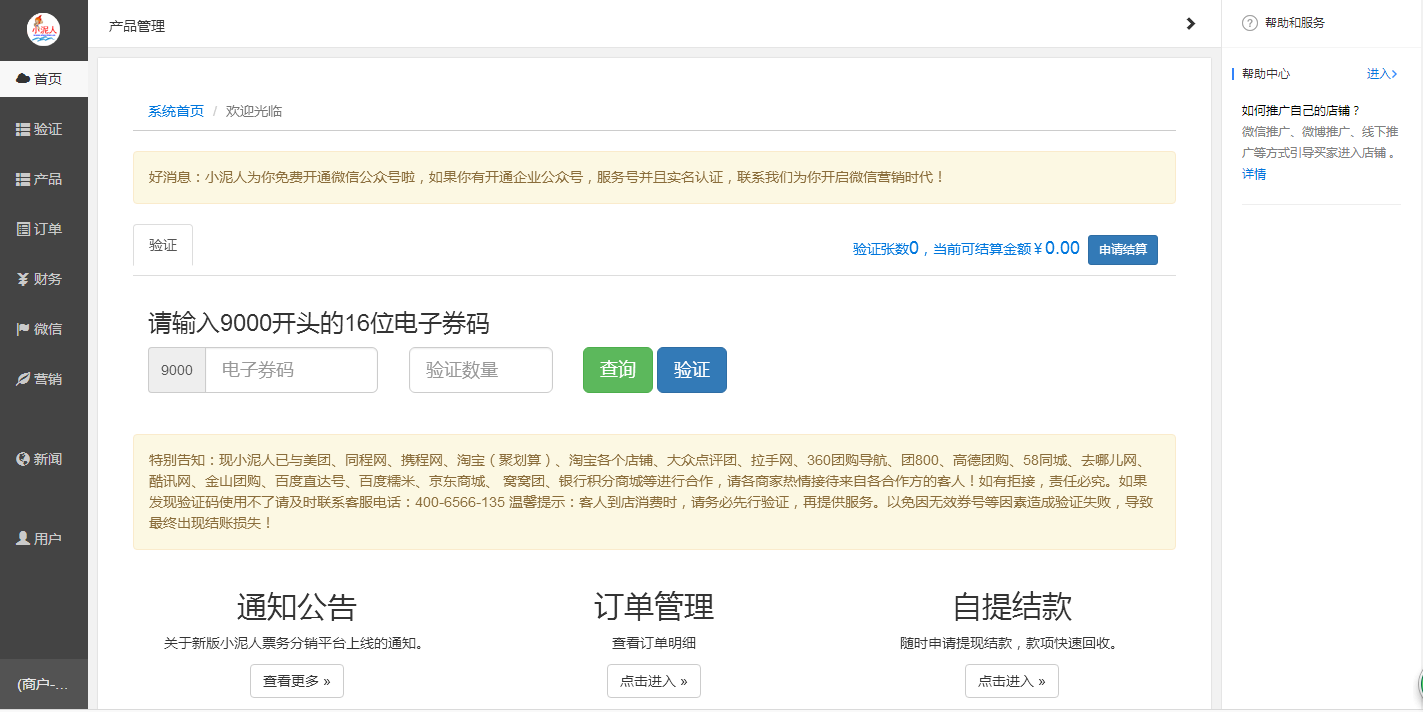
Task: Click the 申请结算 button
Action: 1122,250
